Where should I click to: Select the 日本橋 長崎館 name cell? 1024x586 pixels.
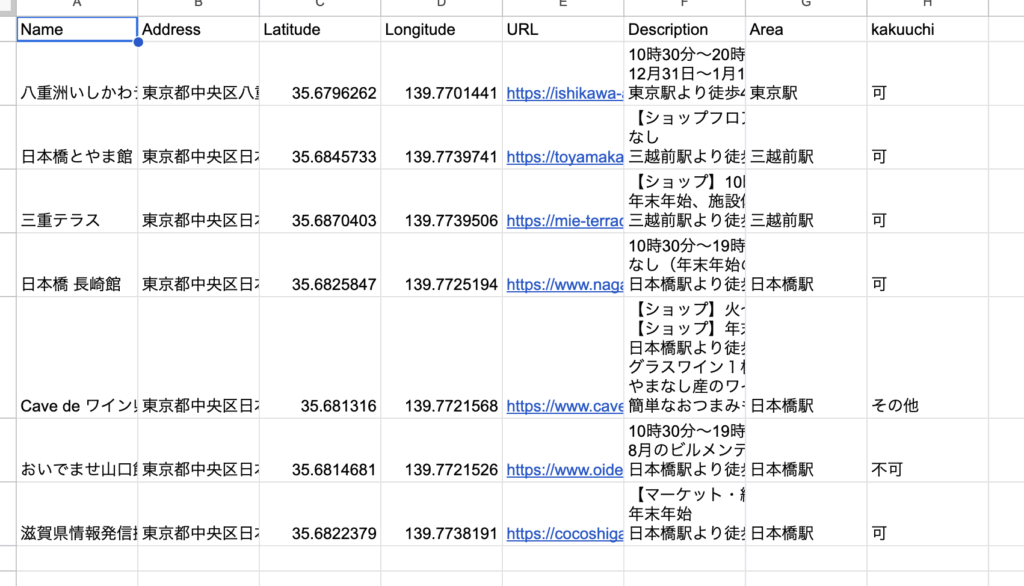[77, 285]
